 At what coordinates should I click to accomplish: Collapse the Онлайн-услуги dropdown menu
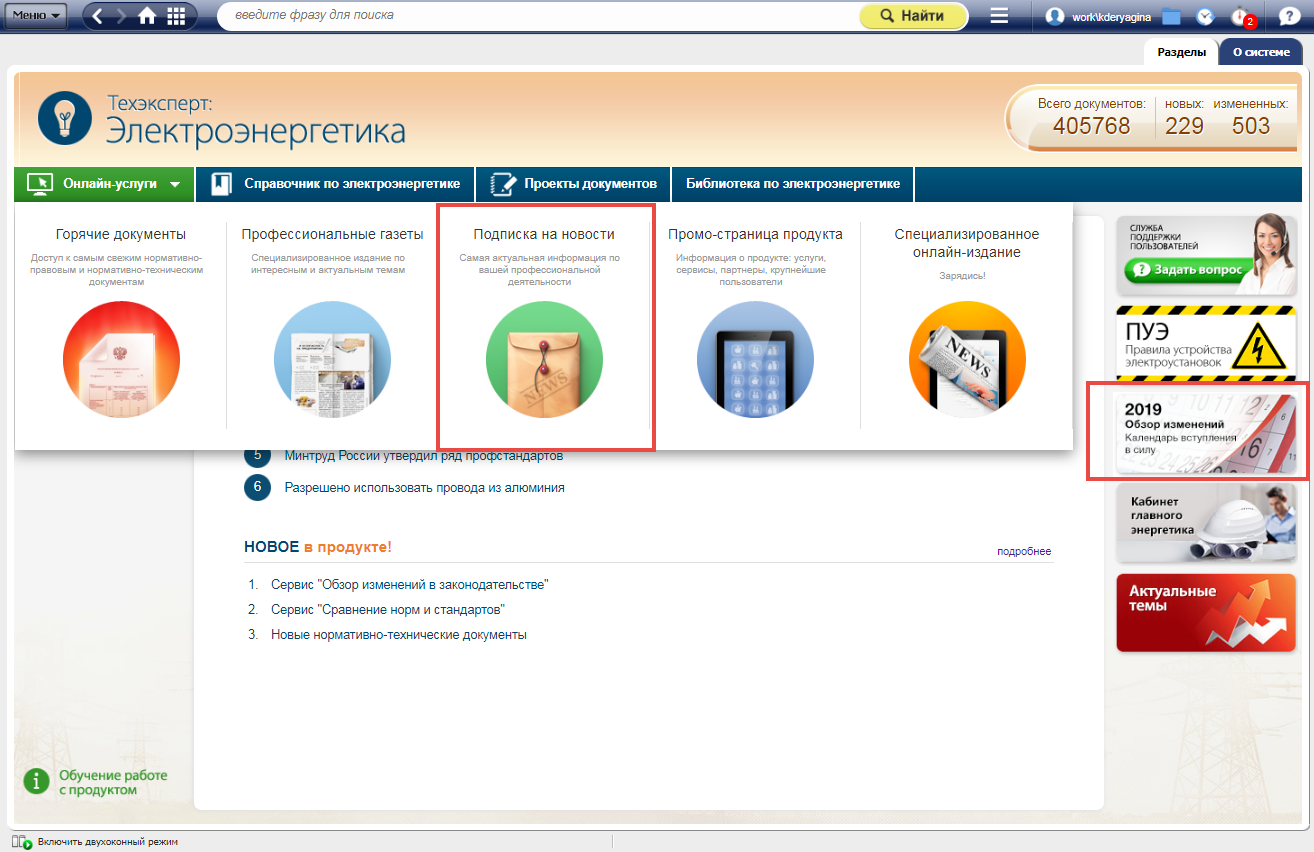pyautogui.click(x=105, y=184)
